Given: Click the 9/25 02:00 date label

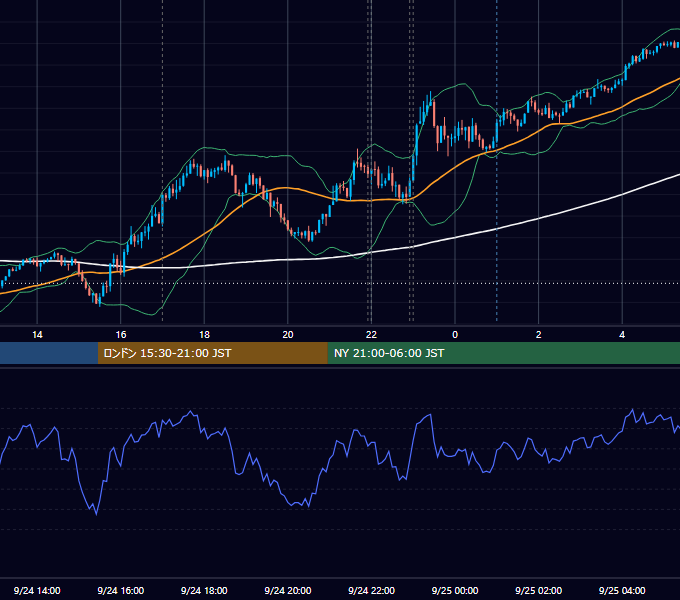Looking at the screenshot, I should [539, 590].
